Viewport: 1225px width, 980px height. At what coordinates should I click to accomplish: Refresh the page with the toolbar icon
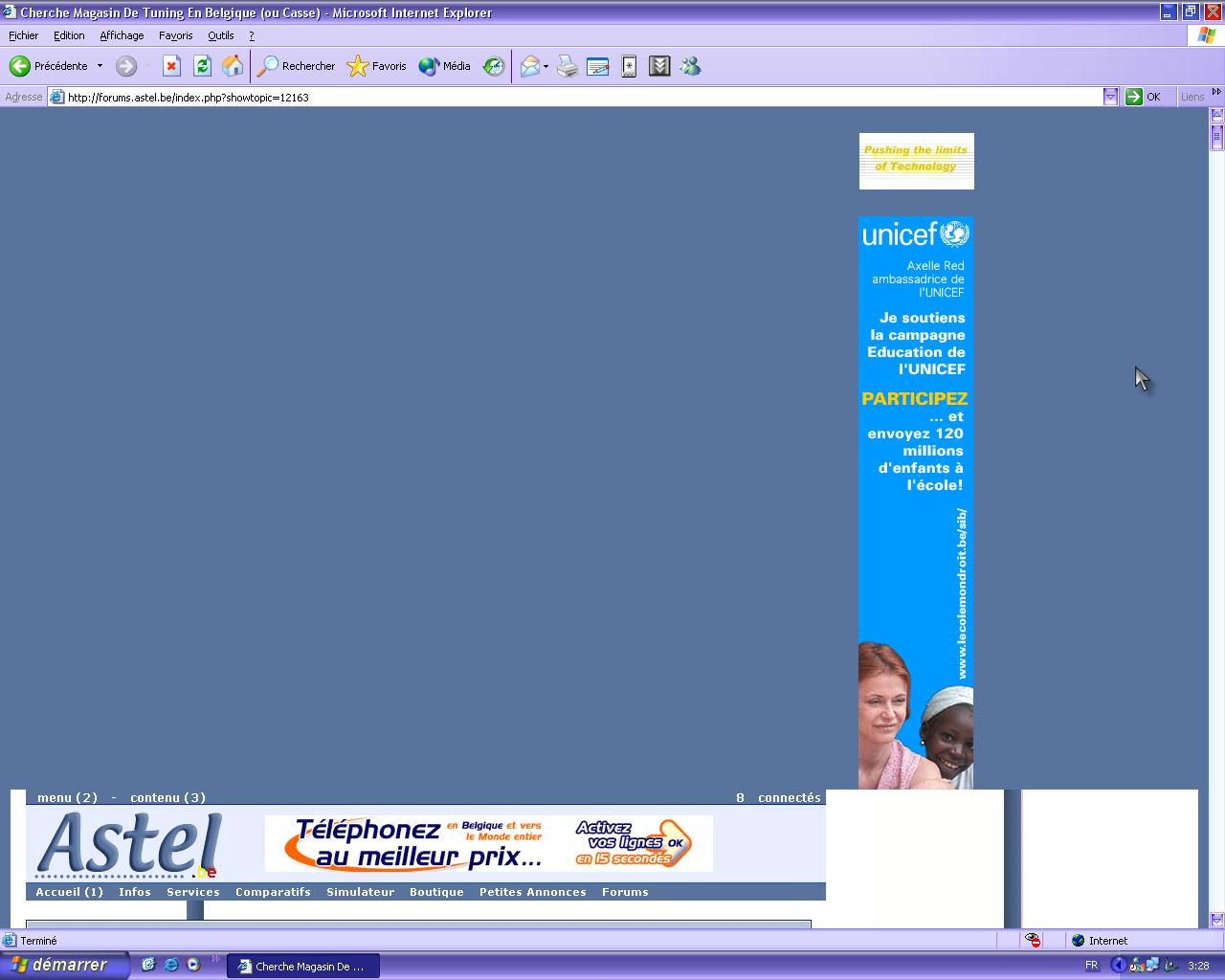[202, 66]
